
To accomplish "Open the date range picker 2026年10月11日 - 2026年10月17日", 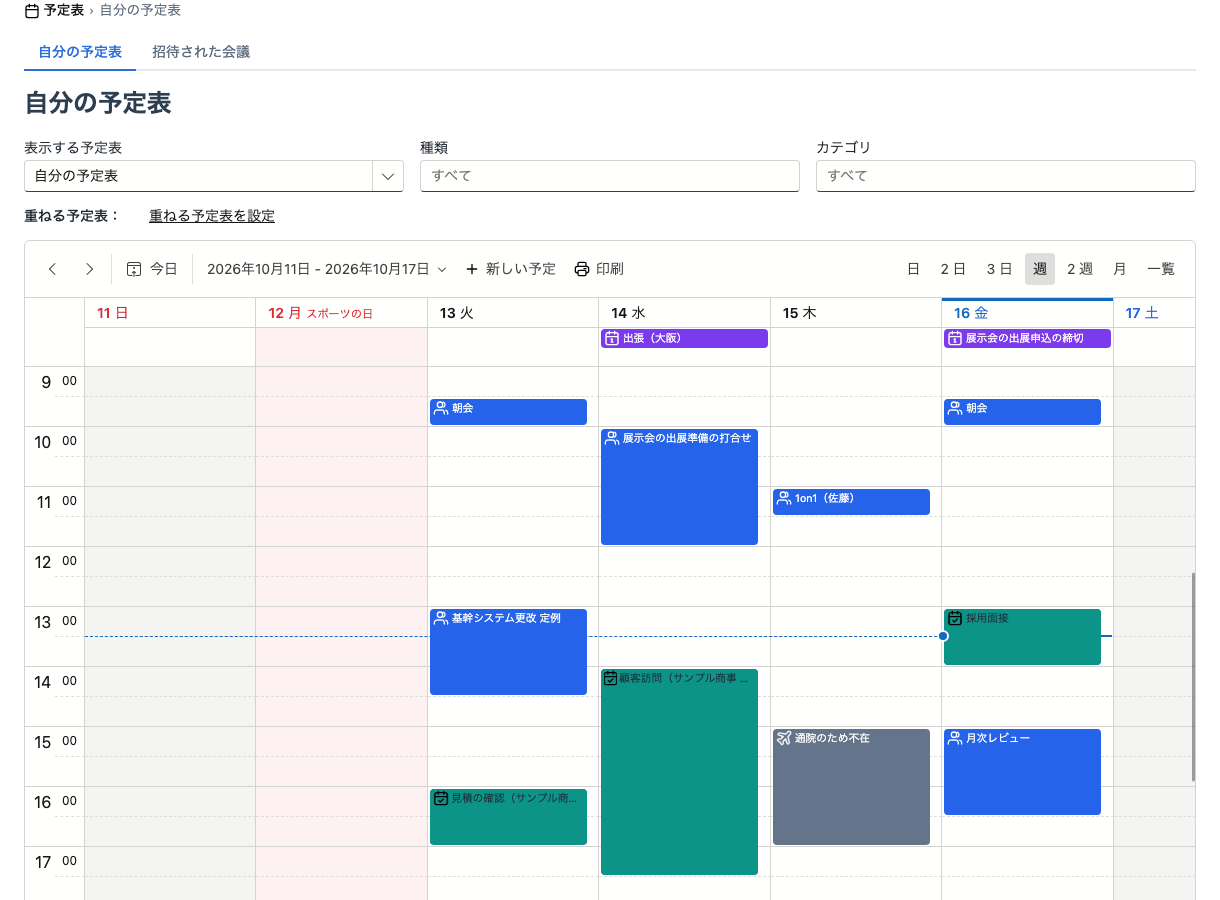I will coord(327,269).
